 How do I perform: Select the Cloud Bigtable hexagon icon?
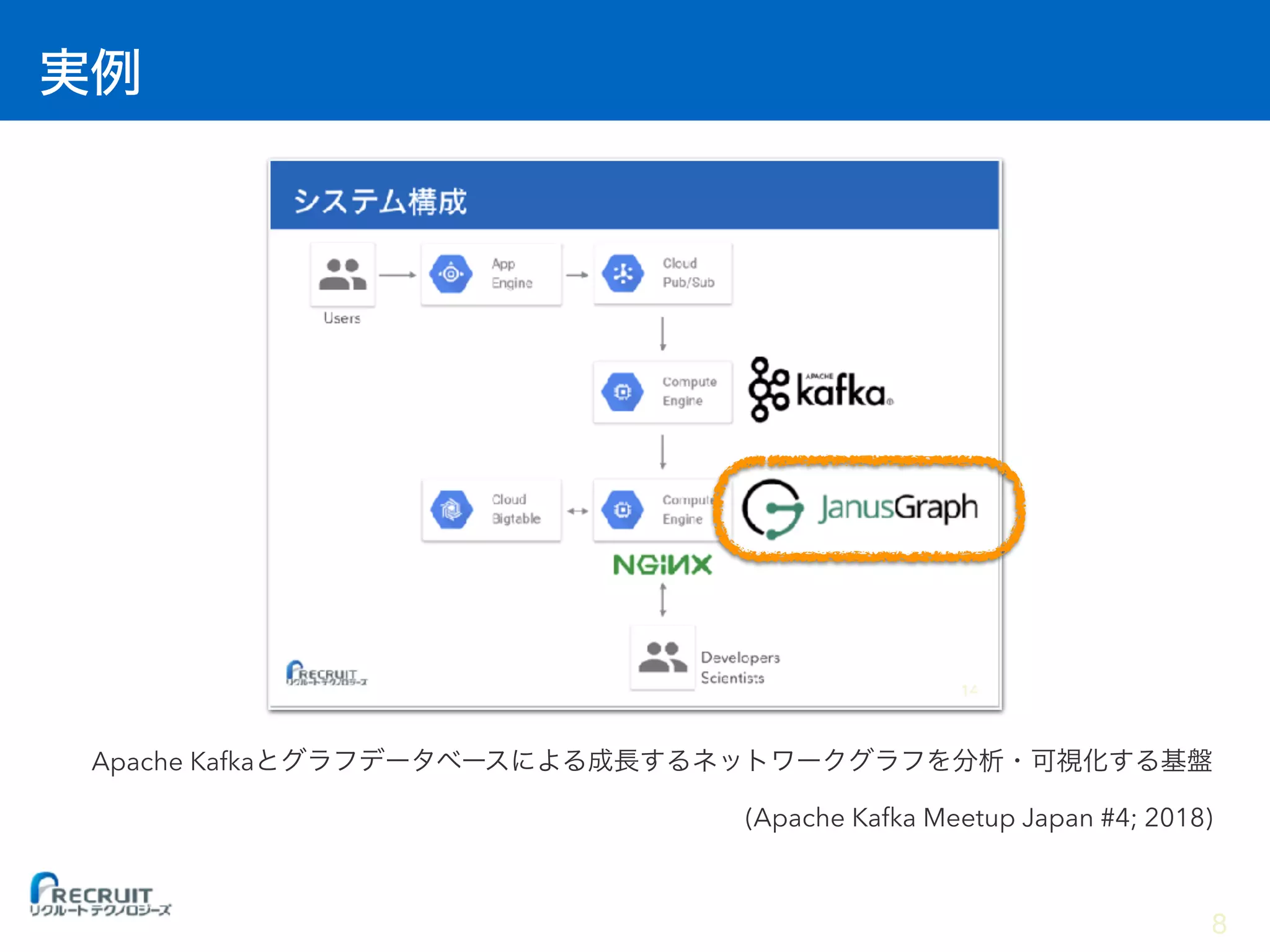[x=451, y=510]
